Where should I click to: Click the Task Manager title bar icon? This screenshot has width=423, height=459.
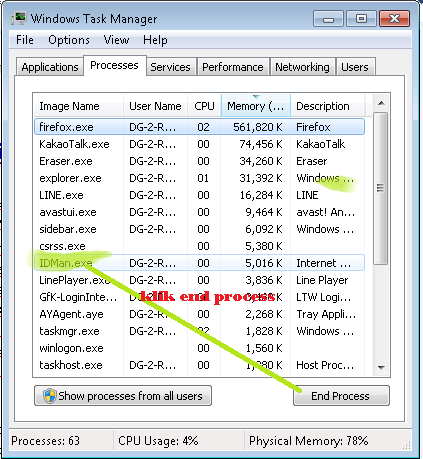coord(18,18)
